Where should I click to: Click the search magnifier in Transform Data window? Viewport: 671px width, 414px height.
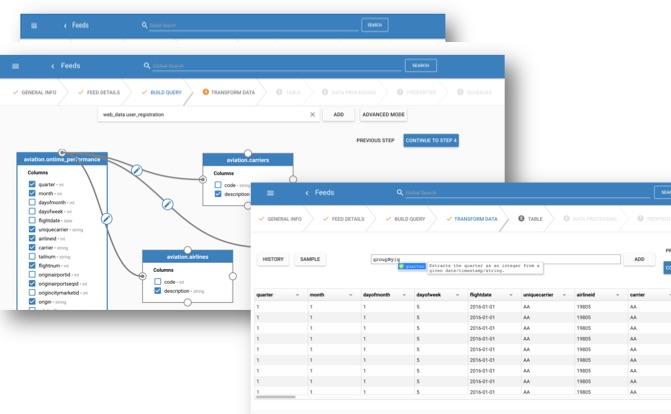click(x=400, y=193)
